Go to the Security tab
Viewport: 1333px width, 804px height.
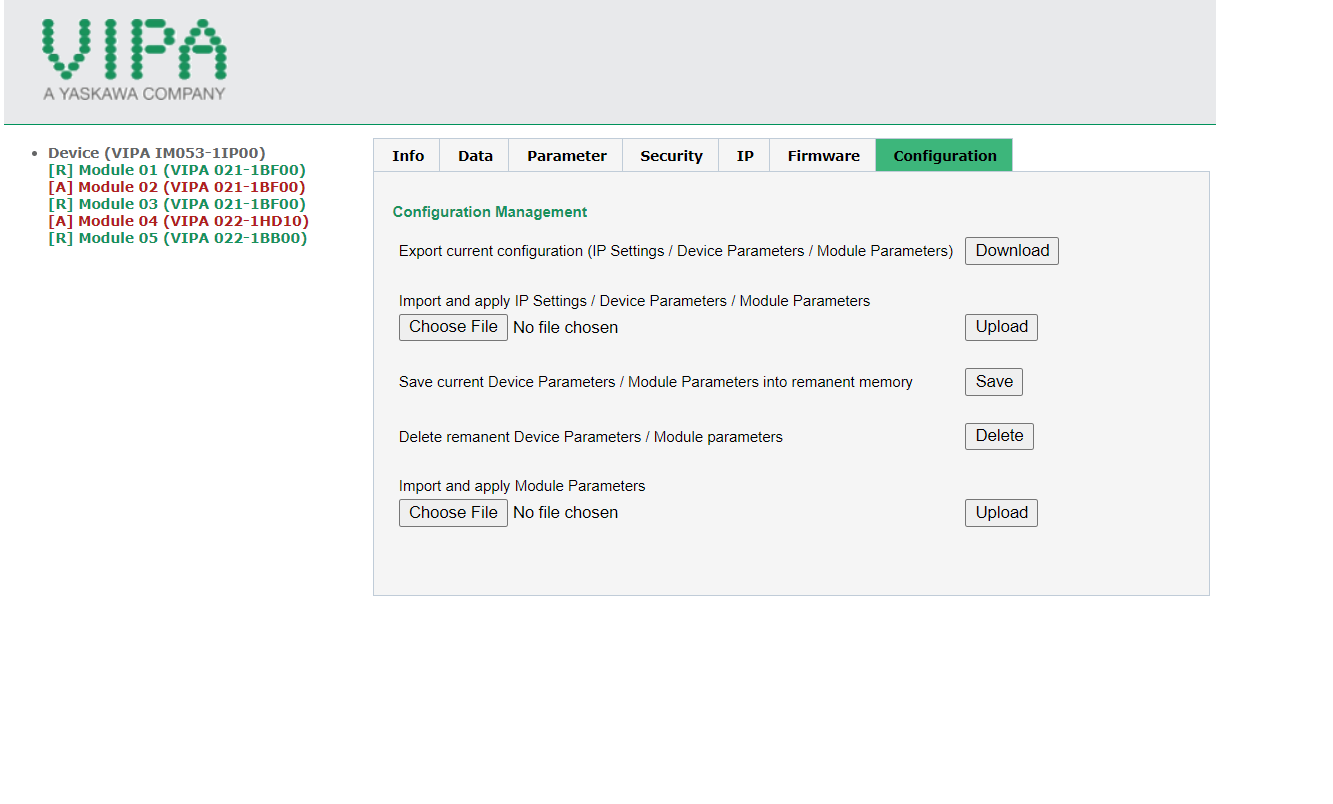[671, 155]
